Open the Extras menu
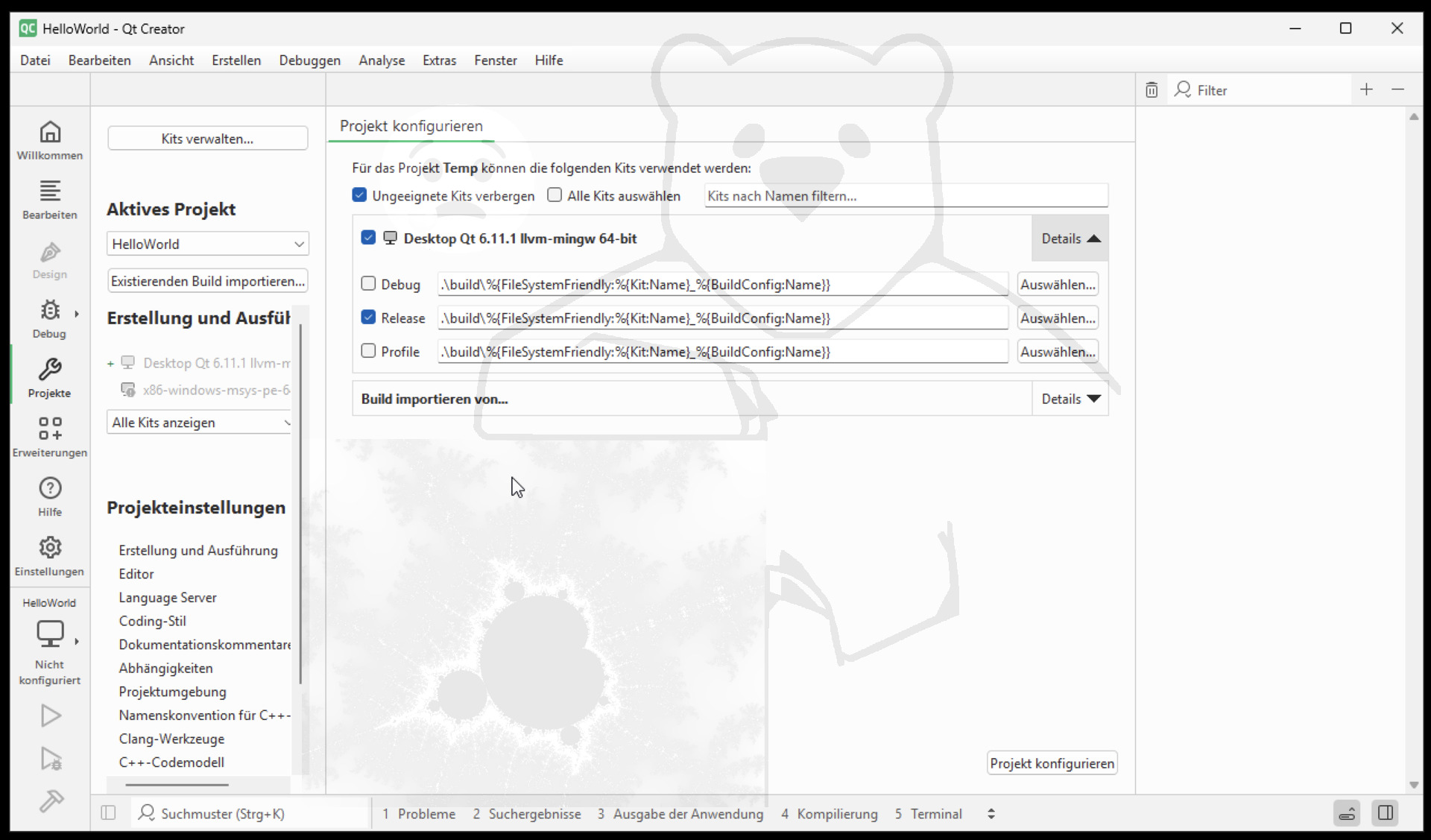This screenshot has width=1431, height=840. coord(439,60)
